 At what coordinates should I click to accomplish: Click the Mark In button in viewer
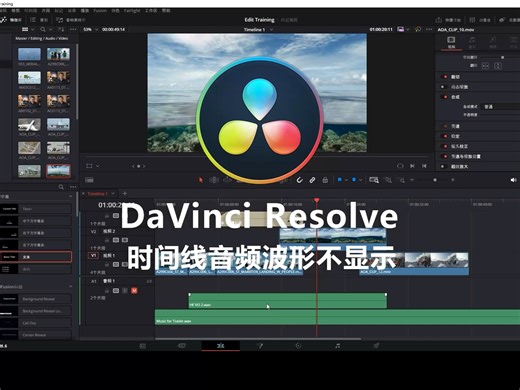(412, 166)
